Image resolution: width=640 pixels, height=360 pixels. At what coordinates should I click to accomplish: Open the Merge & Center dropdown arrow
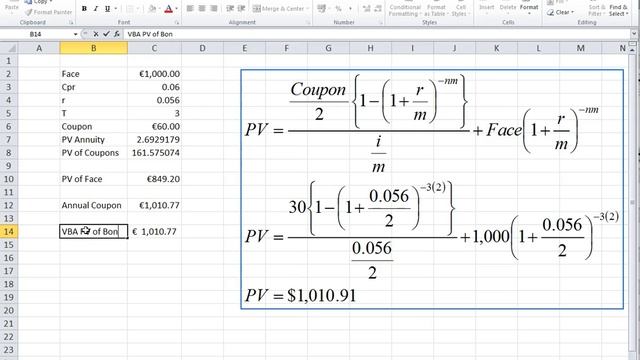click(x=308, y=8)
